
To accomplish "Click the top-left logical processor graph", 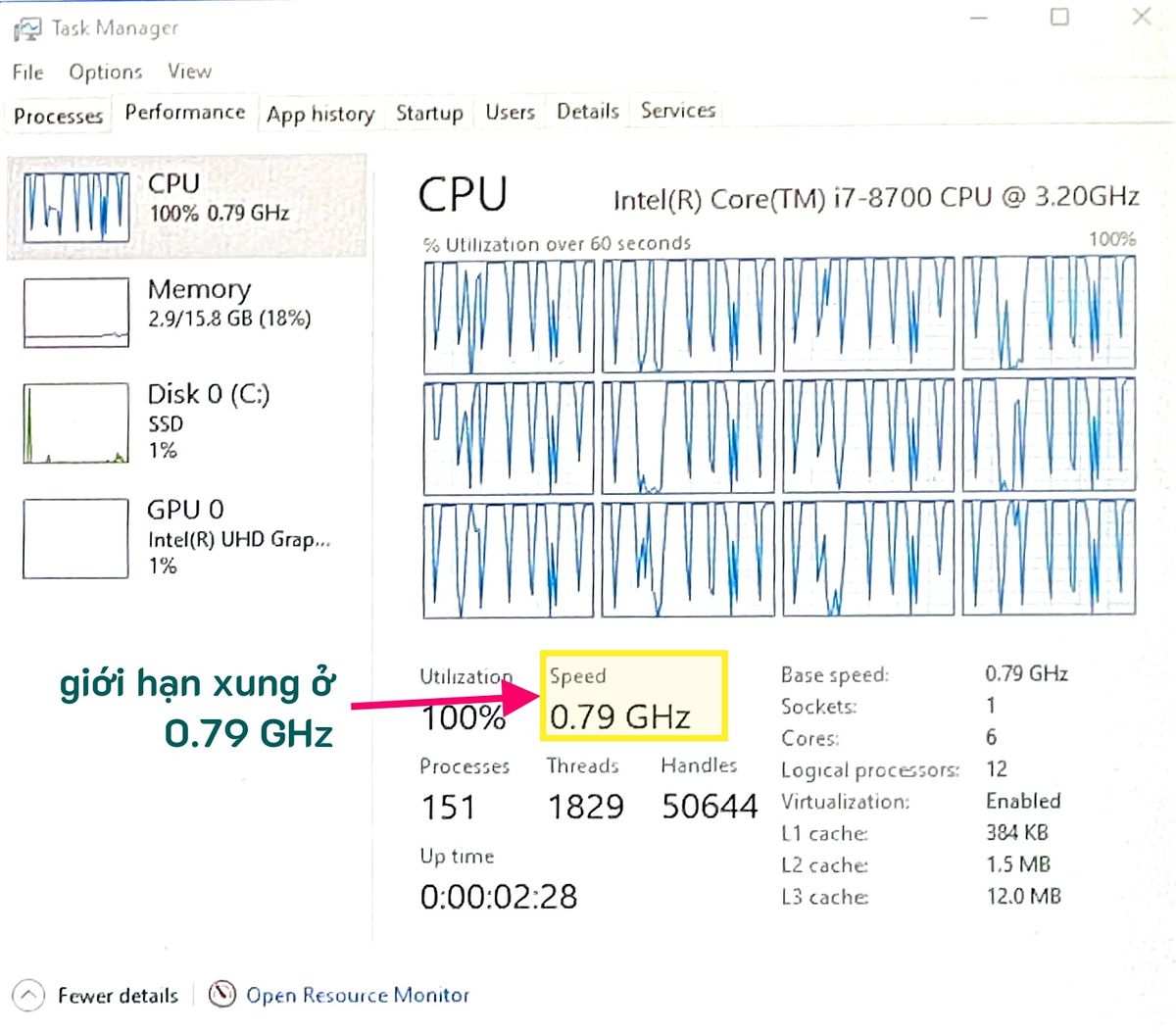I will 509,316.
